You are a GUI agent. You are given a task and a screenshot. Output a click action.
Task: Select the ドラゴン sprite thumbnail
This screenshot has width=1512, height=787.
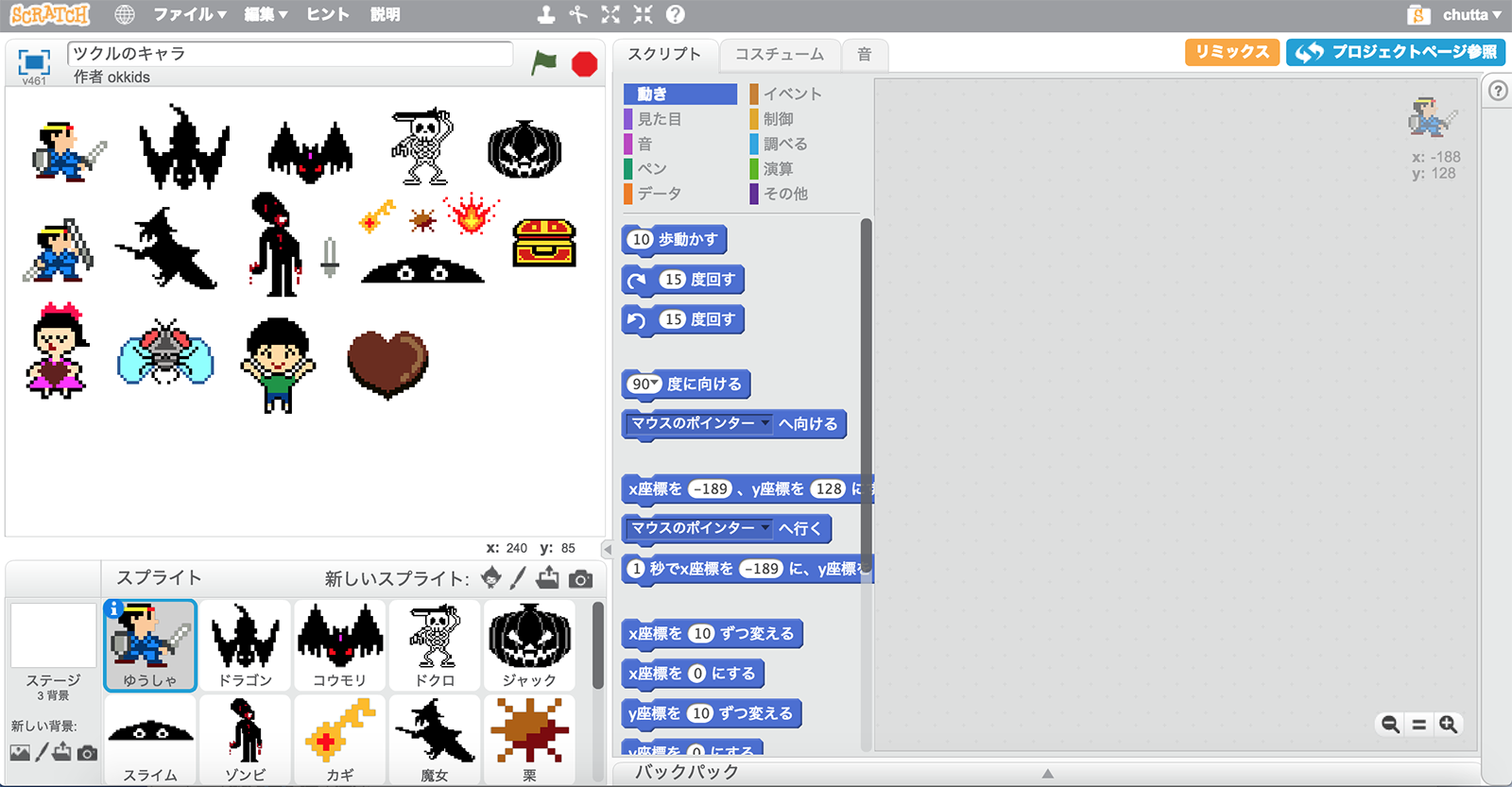tap(245, 646)
